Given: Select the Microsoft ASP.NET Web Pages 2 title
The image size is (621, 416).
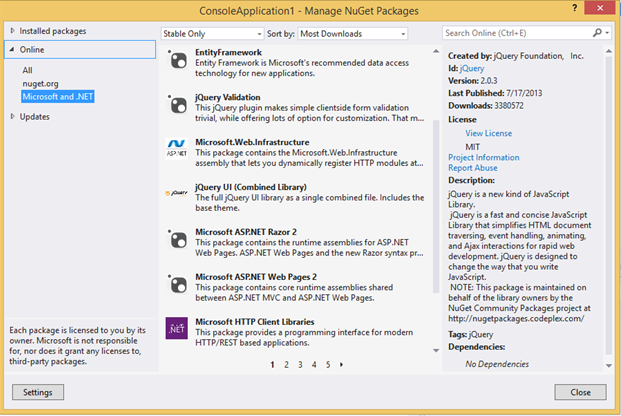Looking at the screenshot, I should pos(256,277).
